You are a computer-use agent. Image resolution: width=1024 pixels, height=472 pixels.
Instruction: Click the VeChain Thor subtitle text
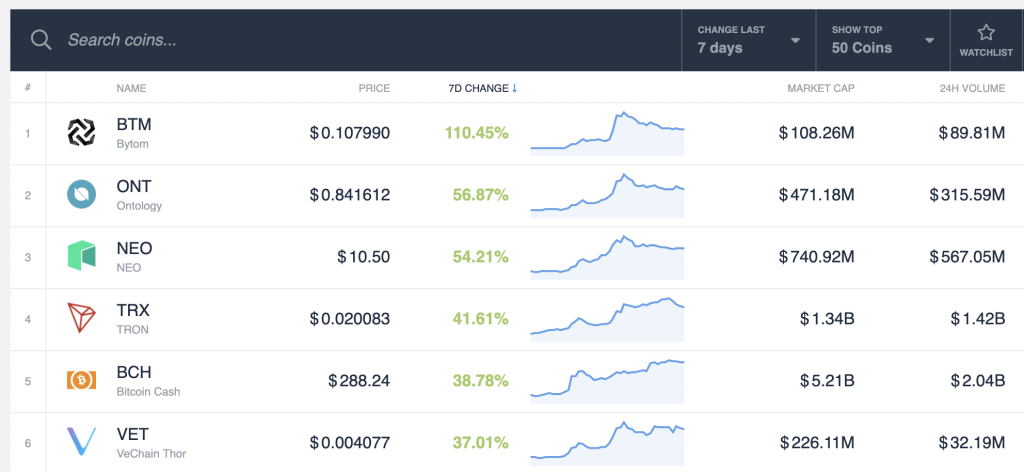[x=151, y=454]
